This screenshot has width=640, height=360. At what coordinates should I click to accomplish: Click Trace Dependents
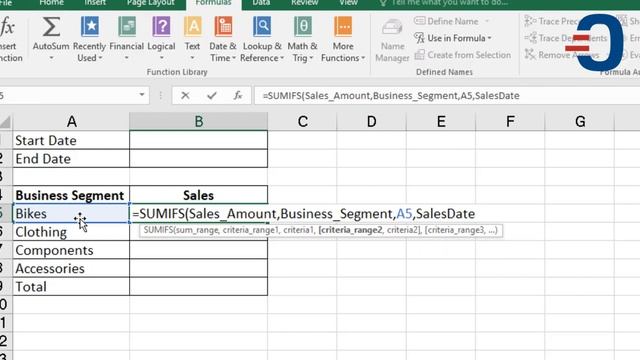click(x=566, y=38)
